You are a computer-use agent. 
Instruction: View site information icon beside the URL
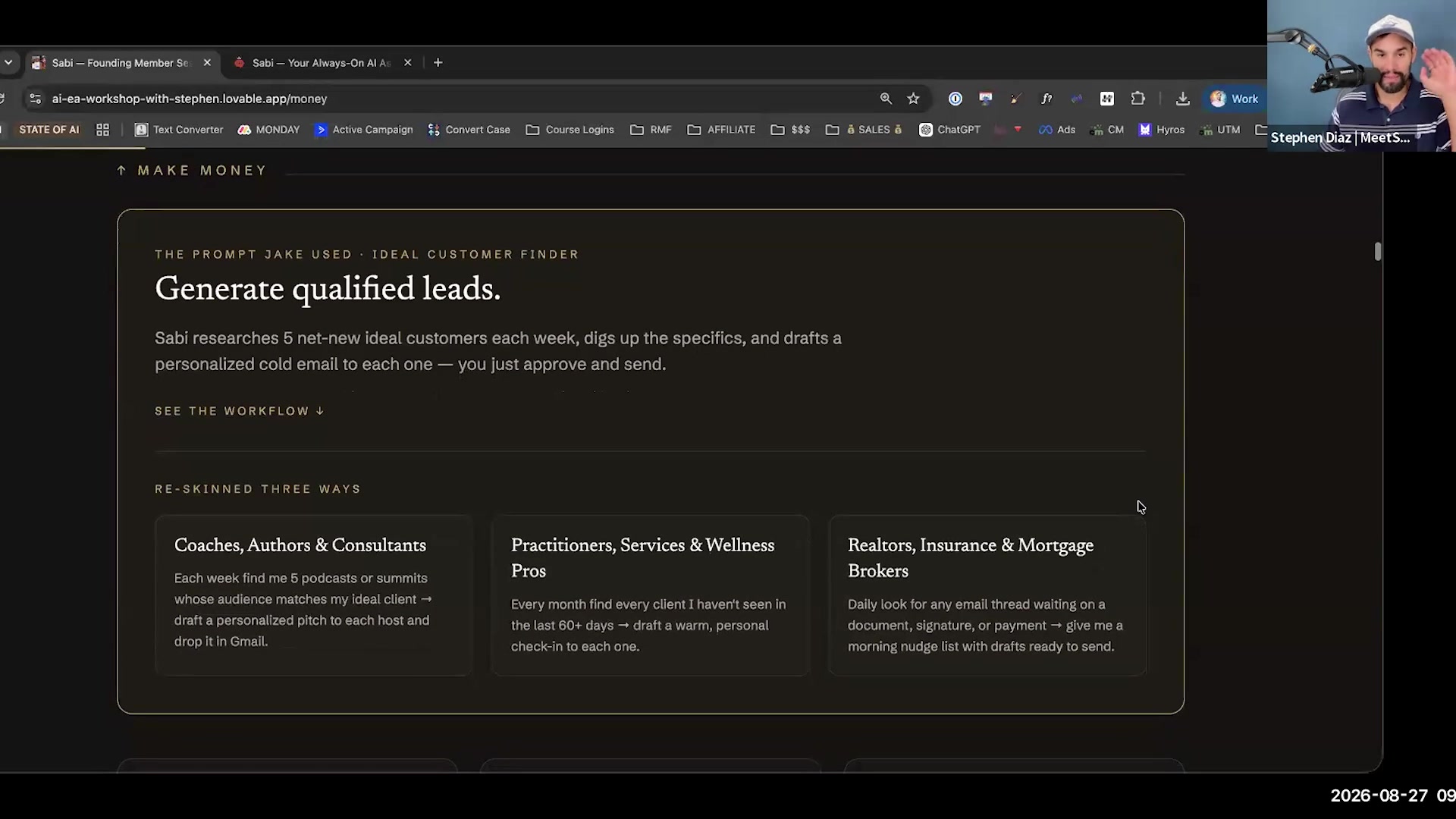(x=35, y=99)
